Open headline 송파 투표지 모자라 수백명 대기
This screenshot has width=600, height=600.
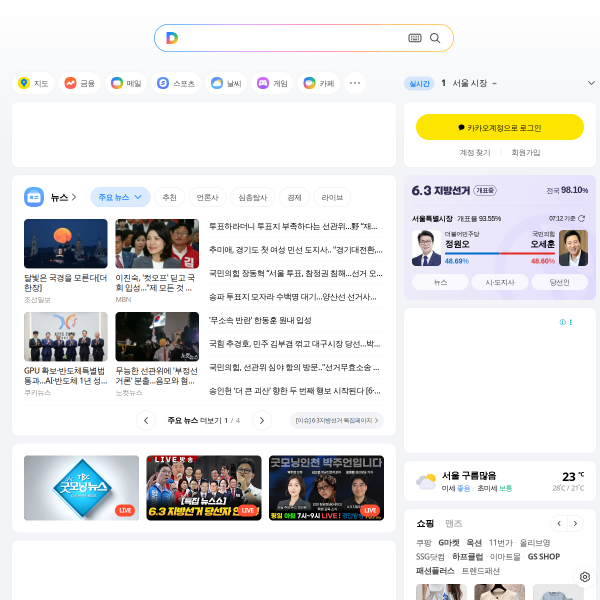293,297
